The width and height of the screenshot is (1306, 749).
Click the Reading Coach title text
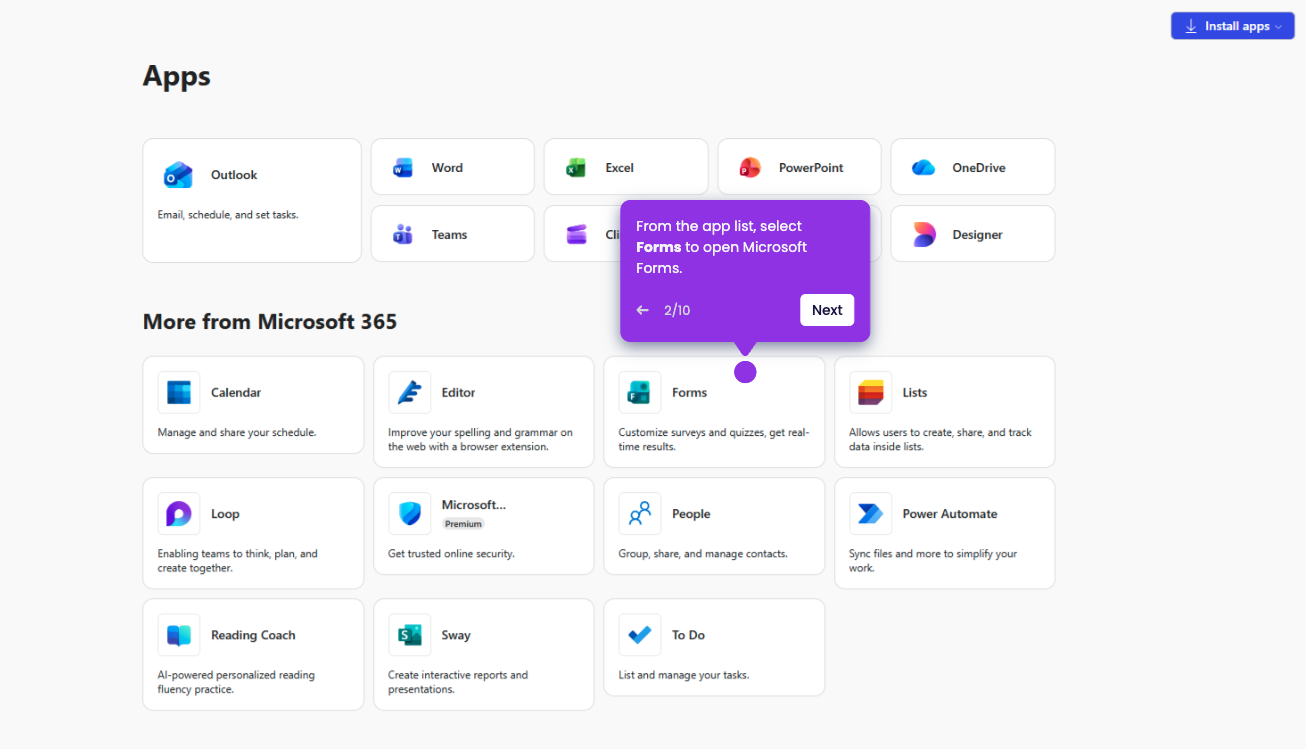tap(253, 635)
